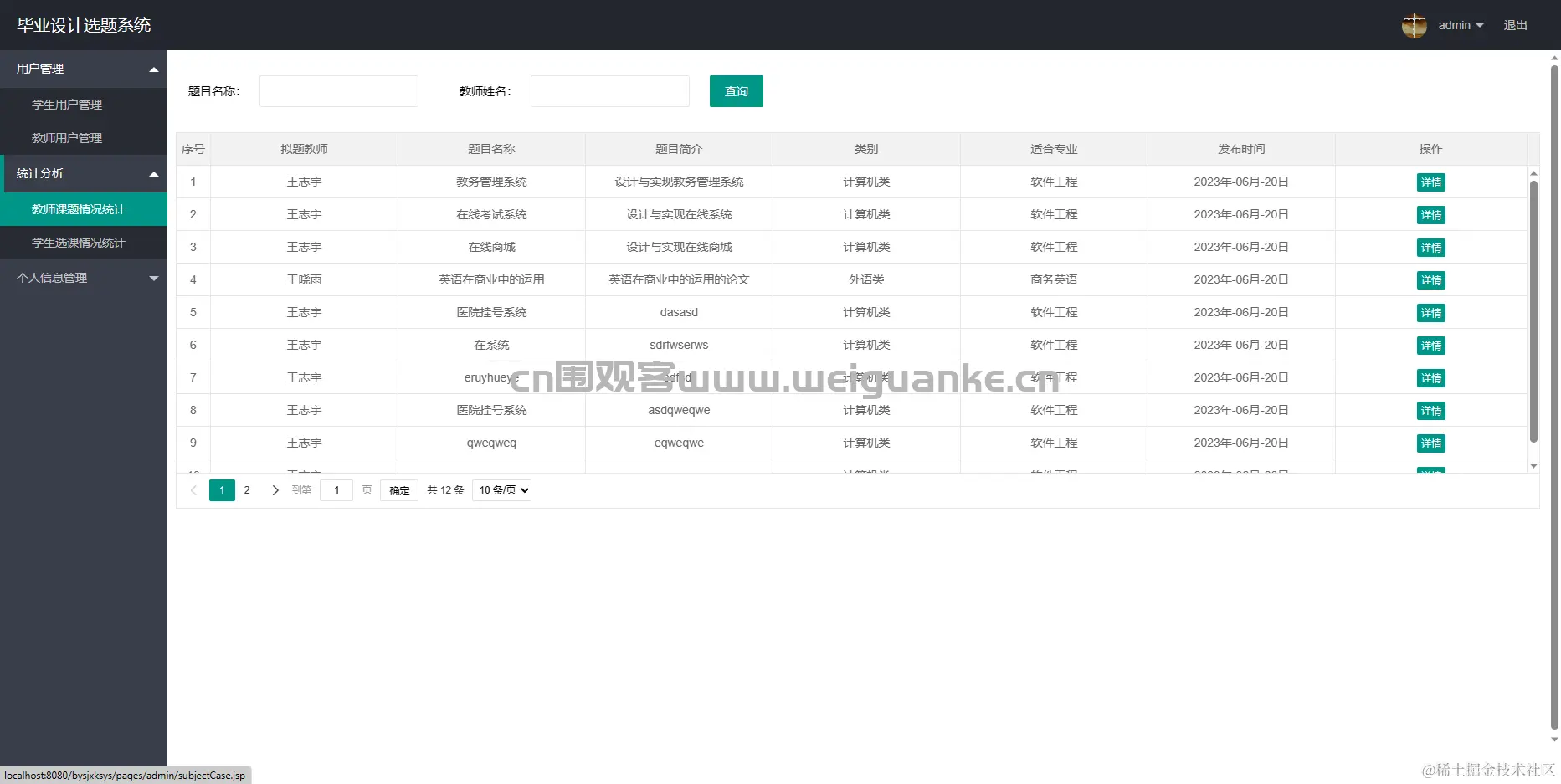Click sdrfwserws description cell
Image resolution: width=1561 pixels, height=784 pixels.
(679, 345)
